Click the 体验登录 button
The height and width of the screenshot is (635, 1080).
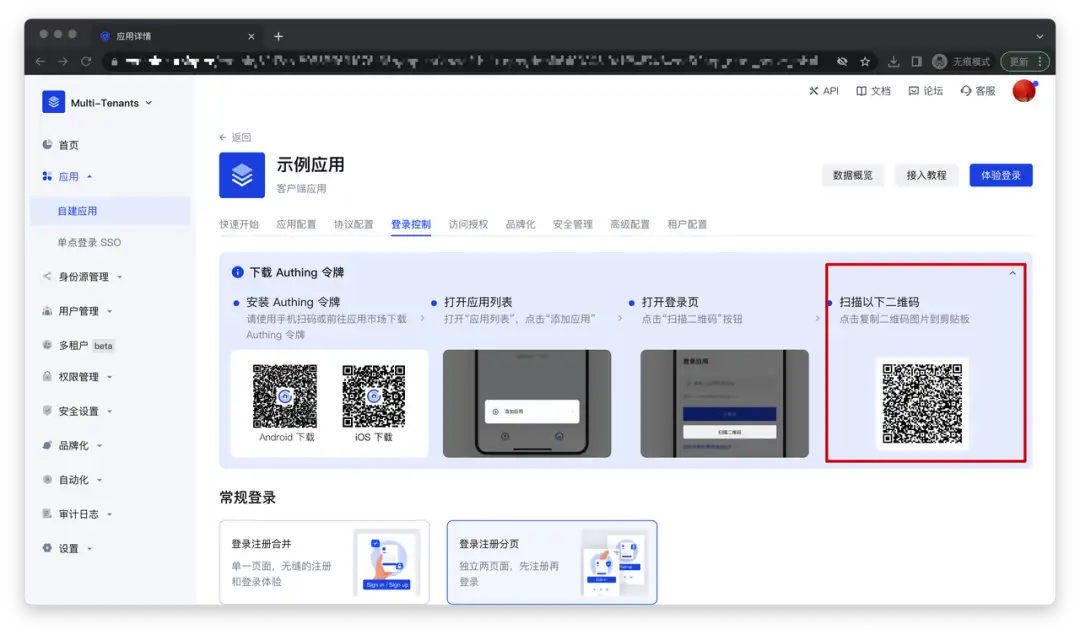[x=1001, y=175]
